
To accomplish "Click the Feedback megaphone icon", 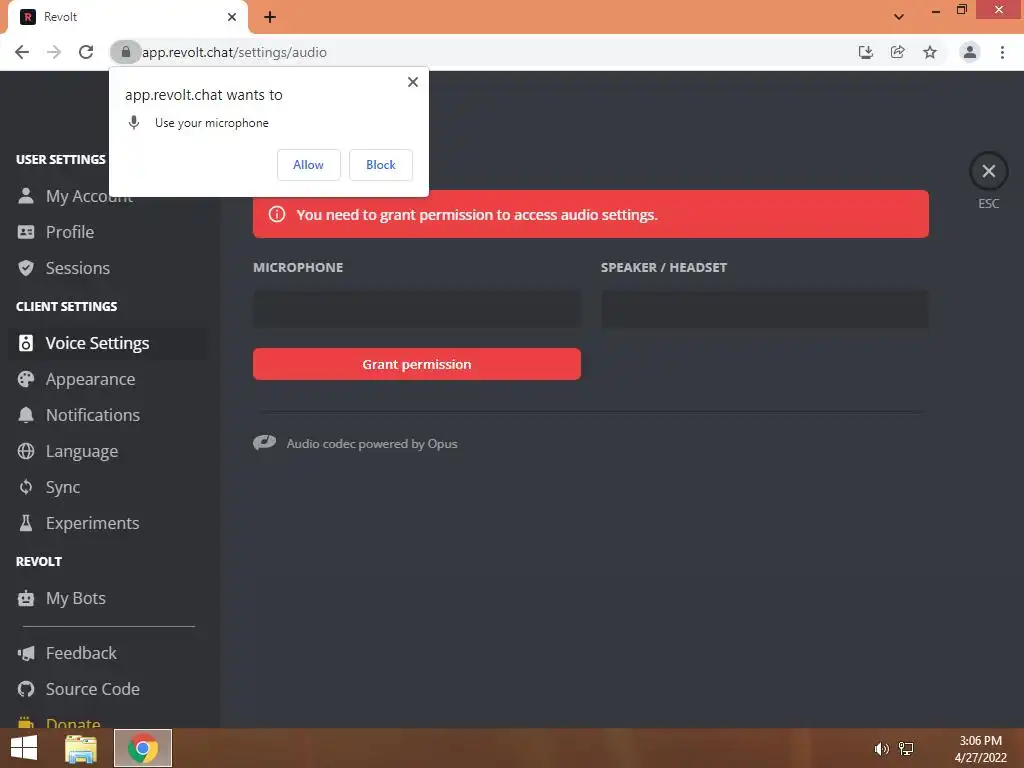I will coord(26,653).
